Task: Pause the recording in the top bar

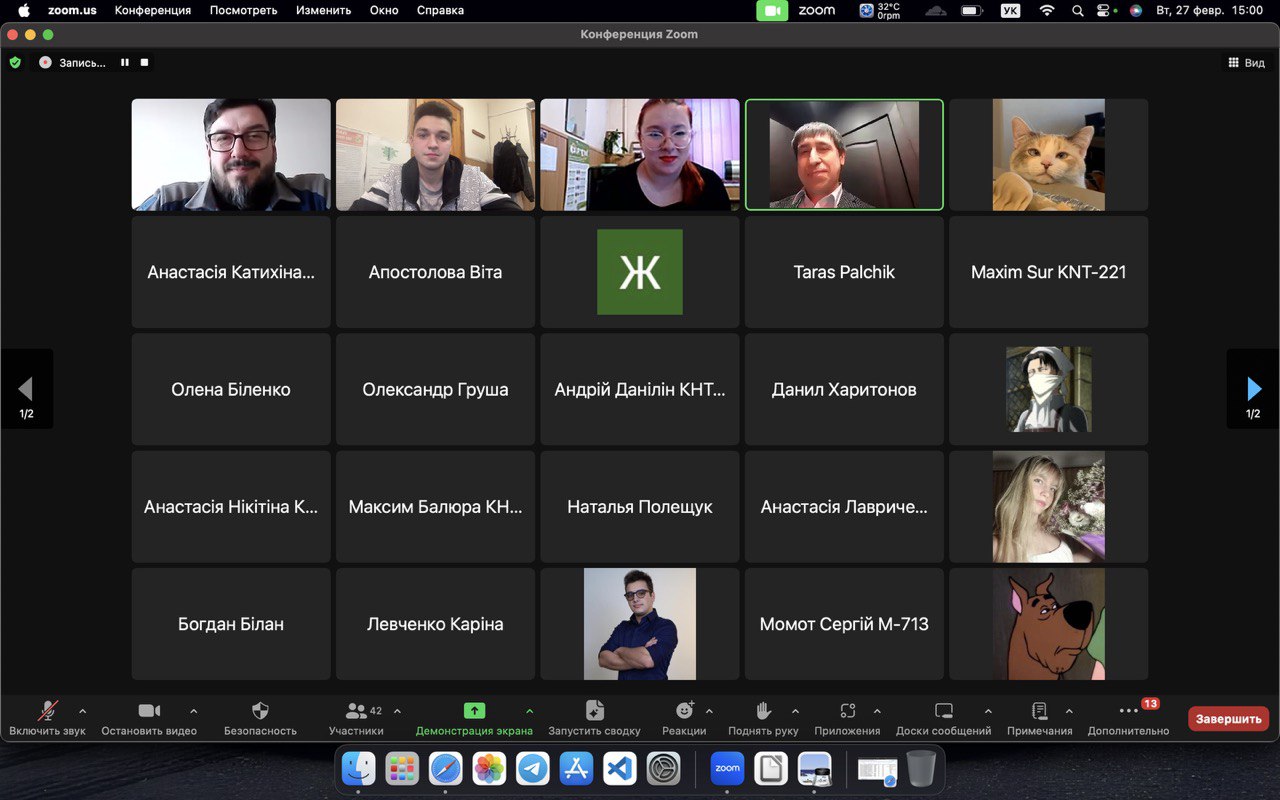Action: [x=125, y=62]
